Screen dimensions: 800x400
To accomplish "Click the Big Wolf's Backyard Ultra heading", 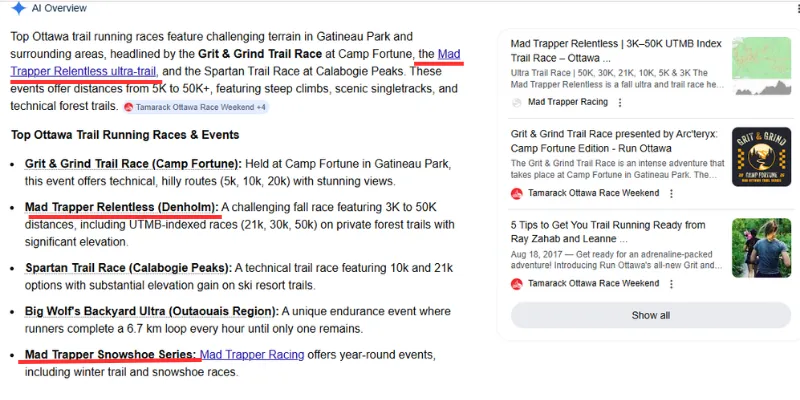I will coord(152,312).
